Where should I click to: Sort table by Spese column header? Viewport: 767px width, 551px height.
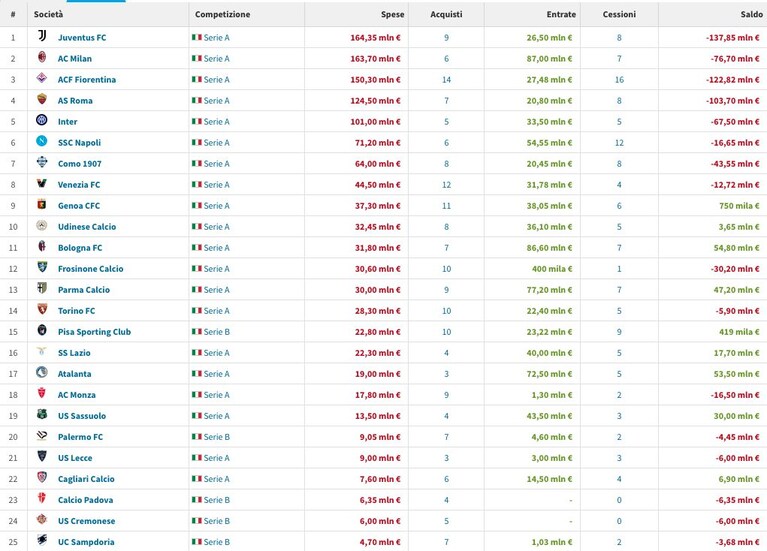coord(392,14)
